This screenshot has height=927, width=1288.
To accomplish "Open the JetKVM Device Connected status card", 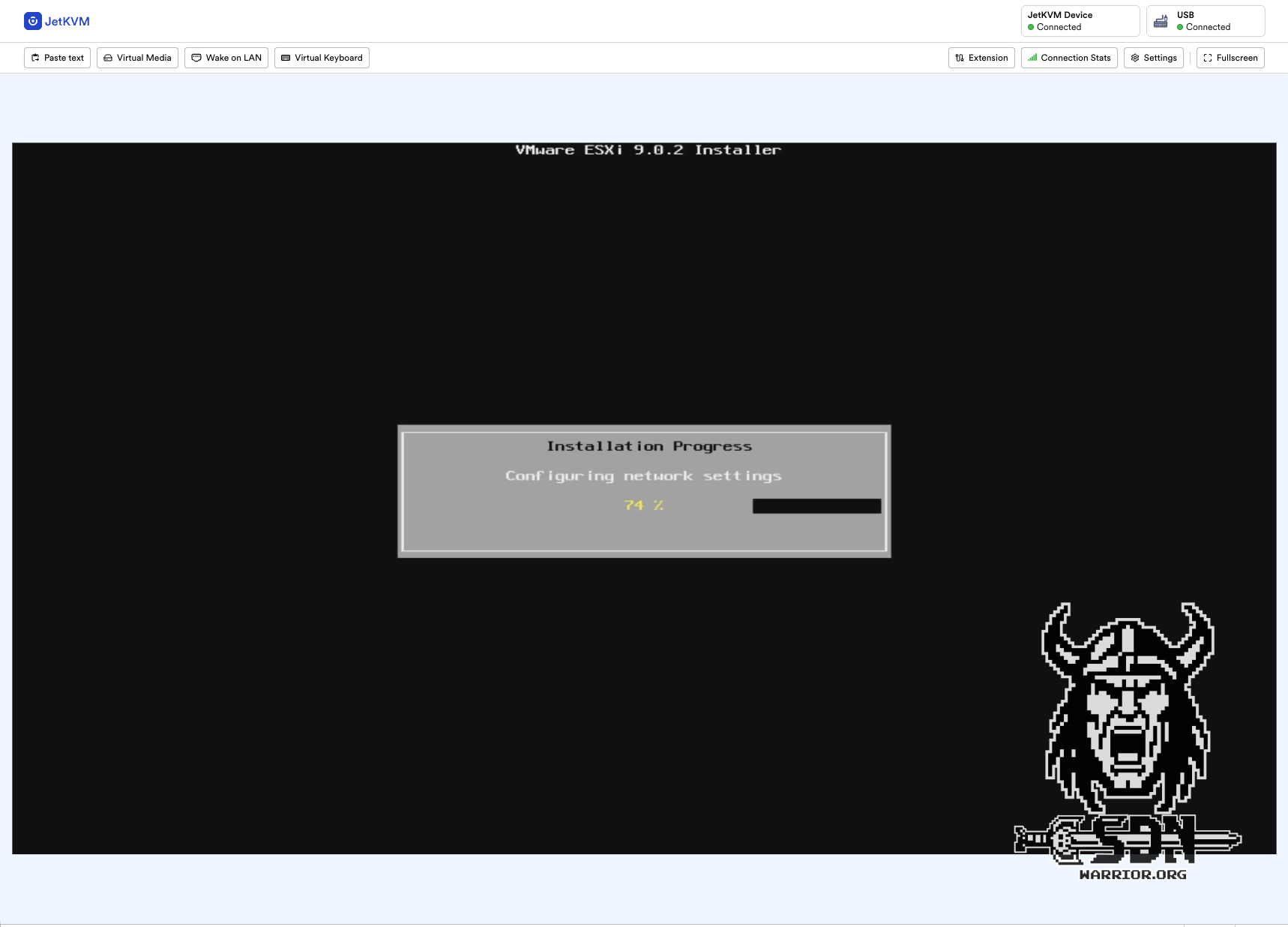I will (x=1080, y=21).
